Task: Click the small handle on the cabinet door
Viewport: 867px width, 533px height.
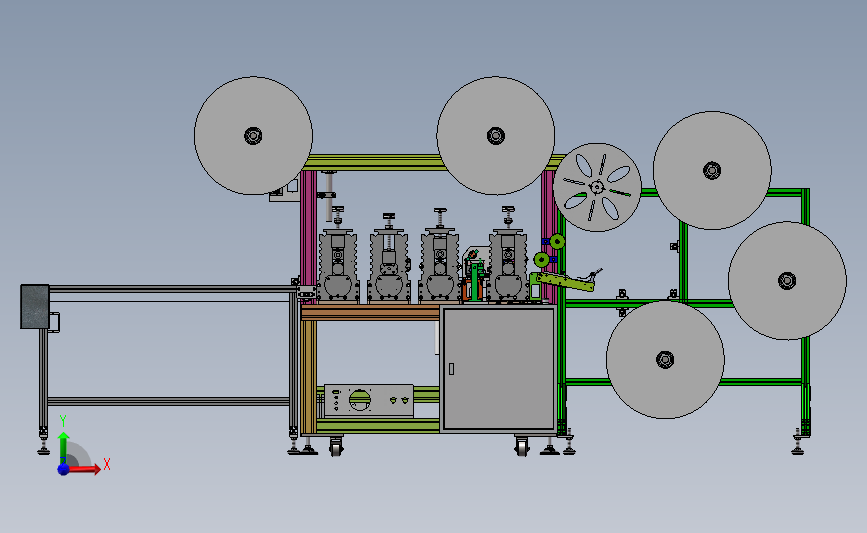Action: pyautogui.click(x=452, y=369)
